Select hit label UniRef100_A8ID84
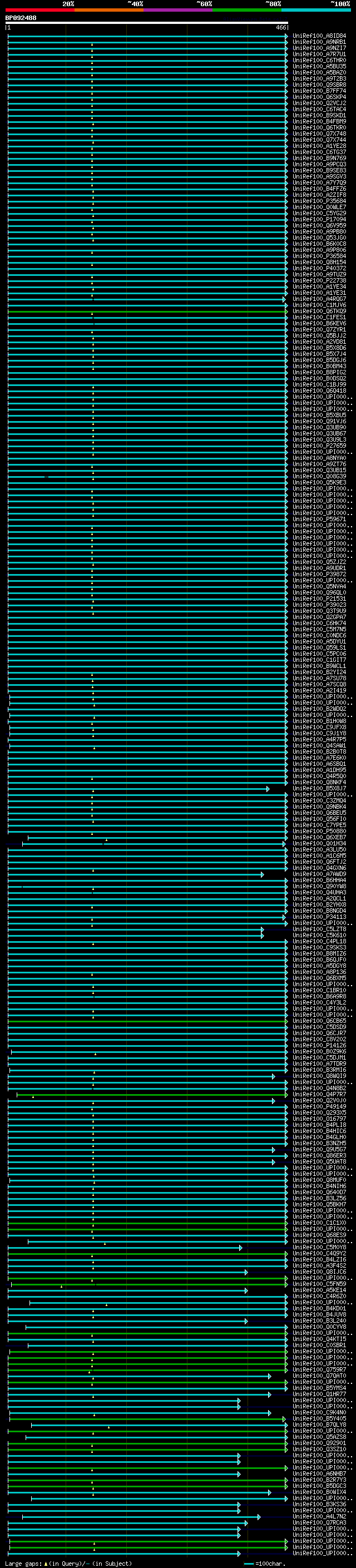The height and width of the screenshot is (1568, 356). click(319, 36)
